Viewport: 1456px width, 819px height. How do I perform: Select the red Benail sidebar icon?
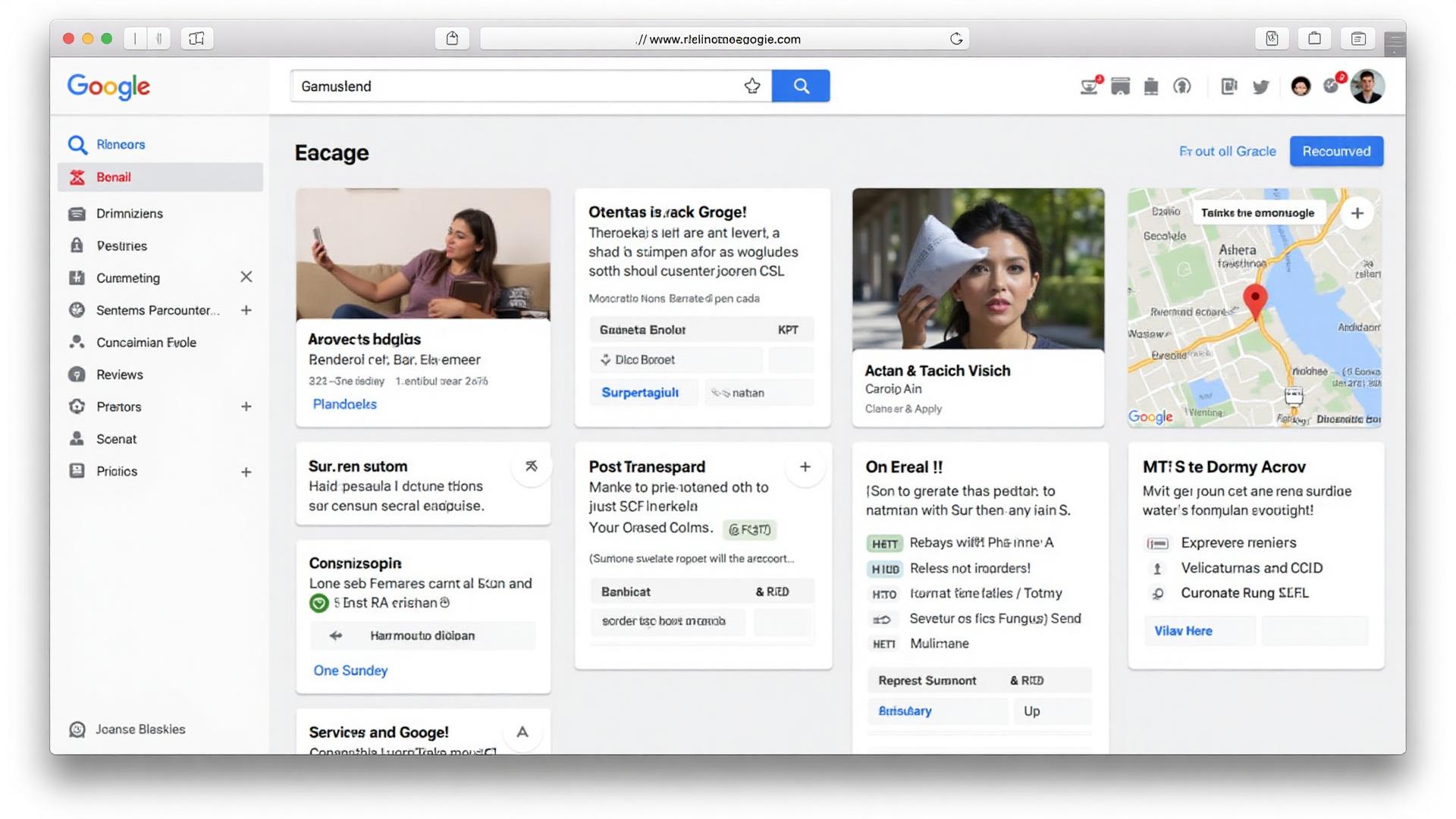(77, 177)
